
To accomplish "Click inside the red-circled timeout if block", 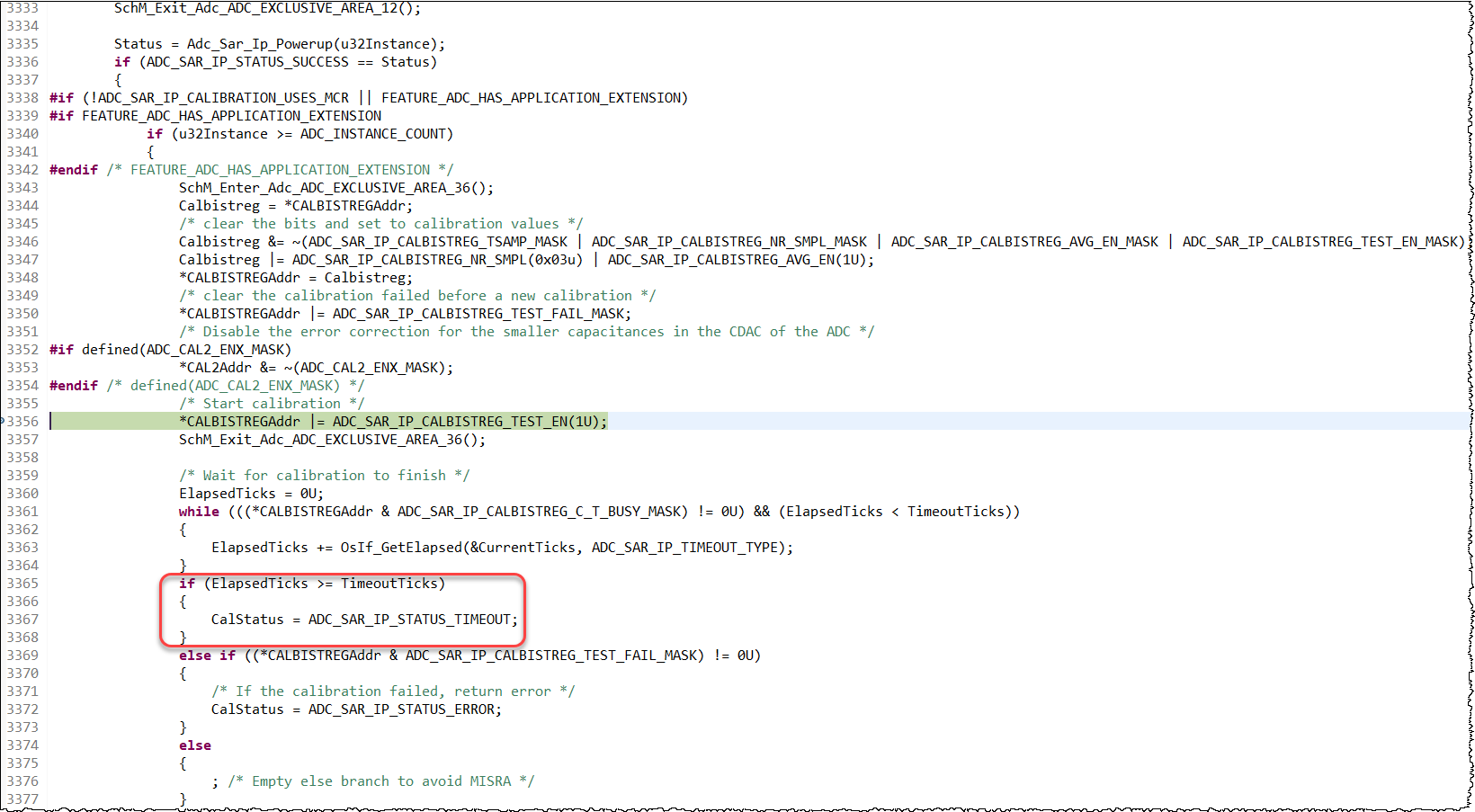I will coord(342,610).
